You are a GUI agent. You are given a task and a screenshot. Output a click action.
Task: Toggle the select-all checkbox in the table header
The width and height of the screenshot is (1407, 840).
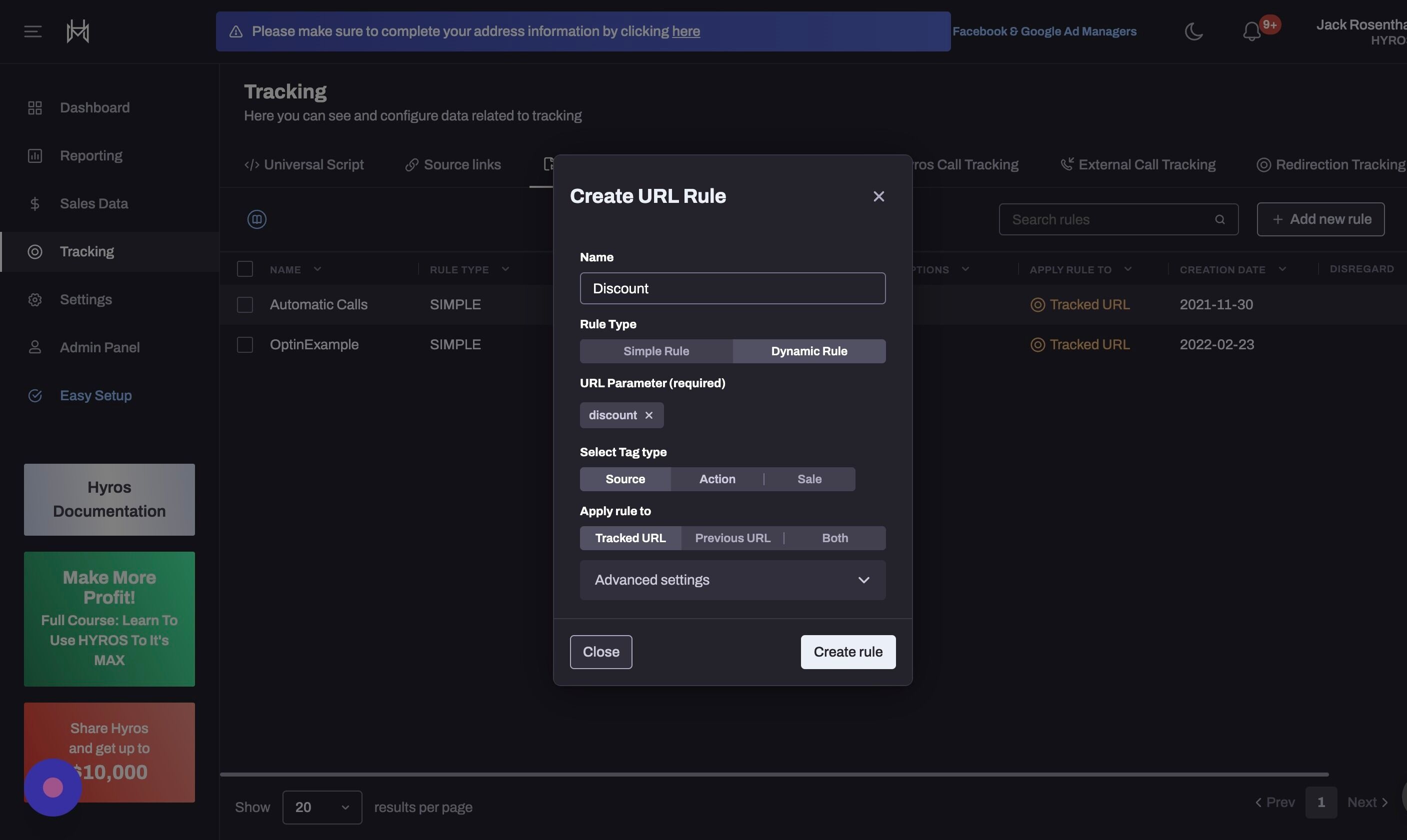click(244, 269)
